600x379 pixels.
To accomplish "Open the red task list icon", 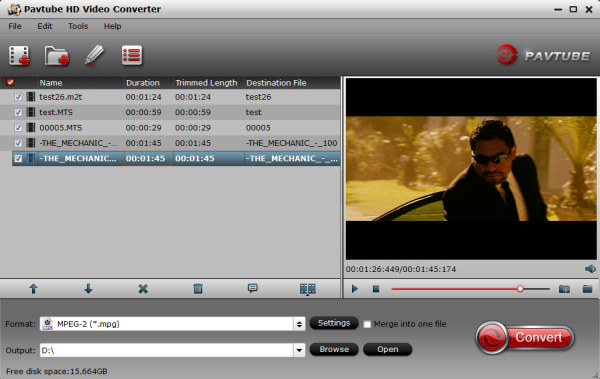I will click(x=132, y=56).
